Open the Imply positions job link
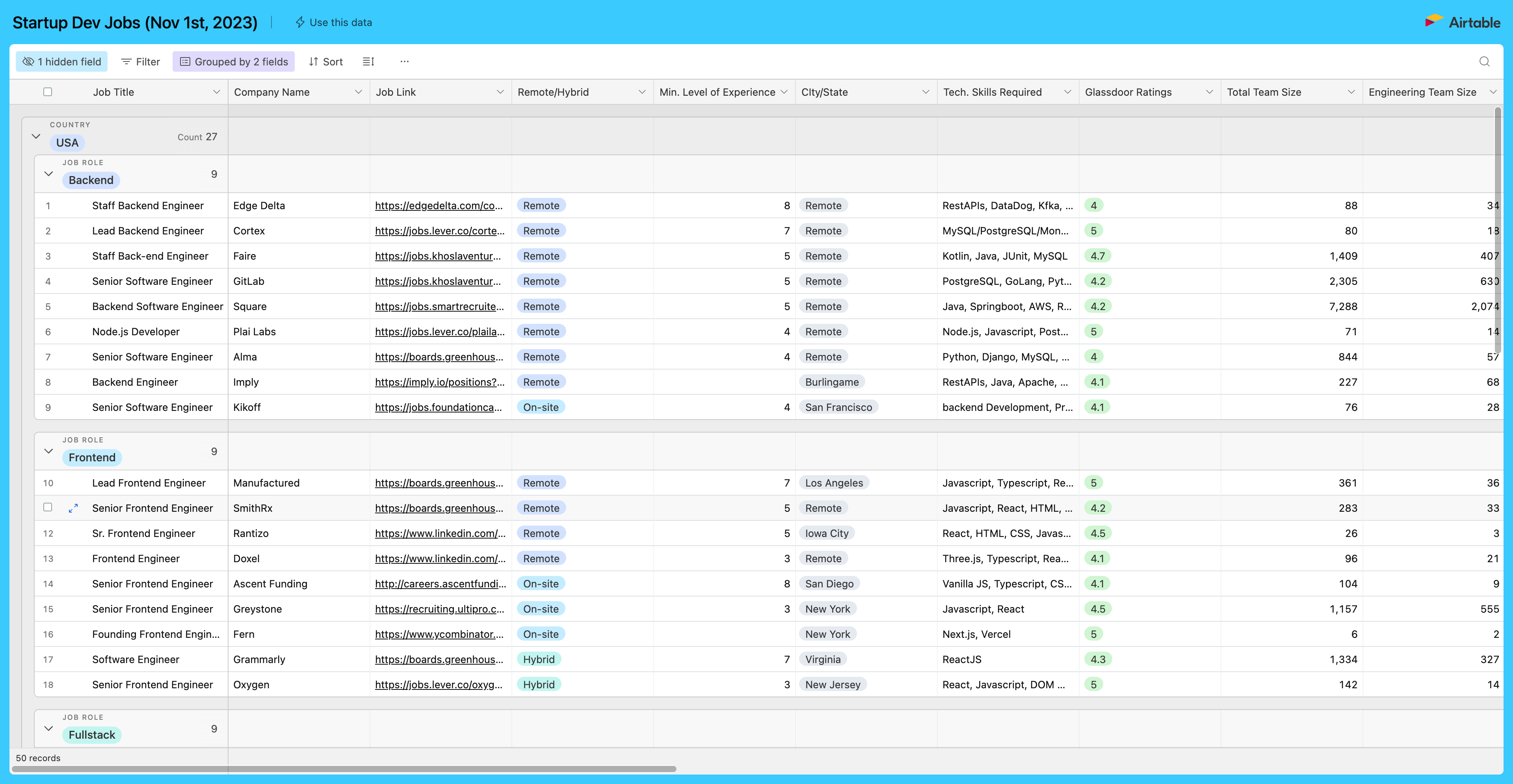This screenshot has width=1513, height=784. pos(439,382)
